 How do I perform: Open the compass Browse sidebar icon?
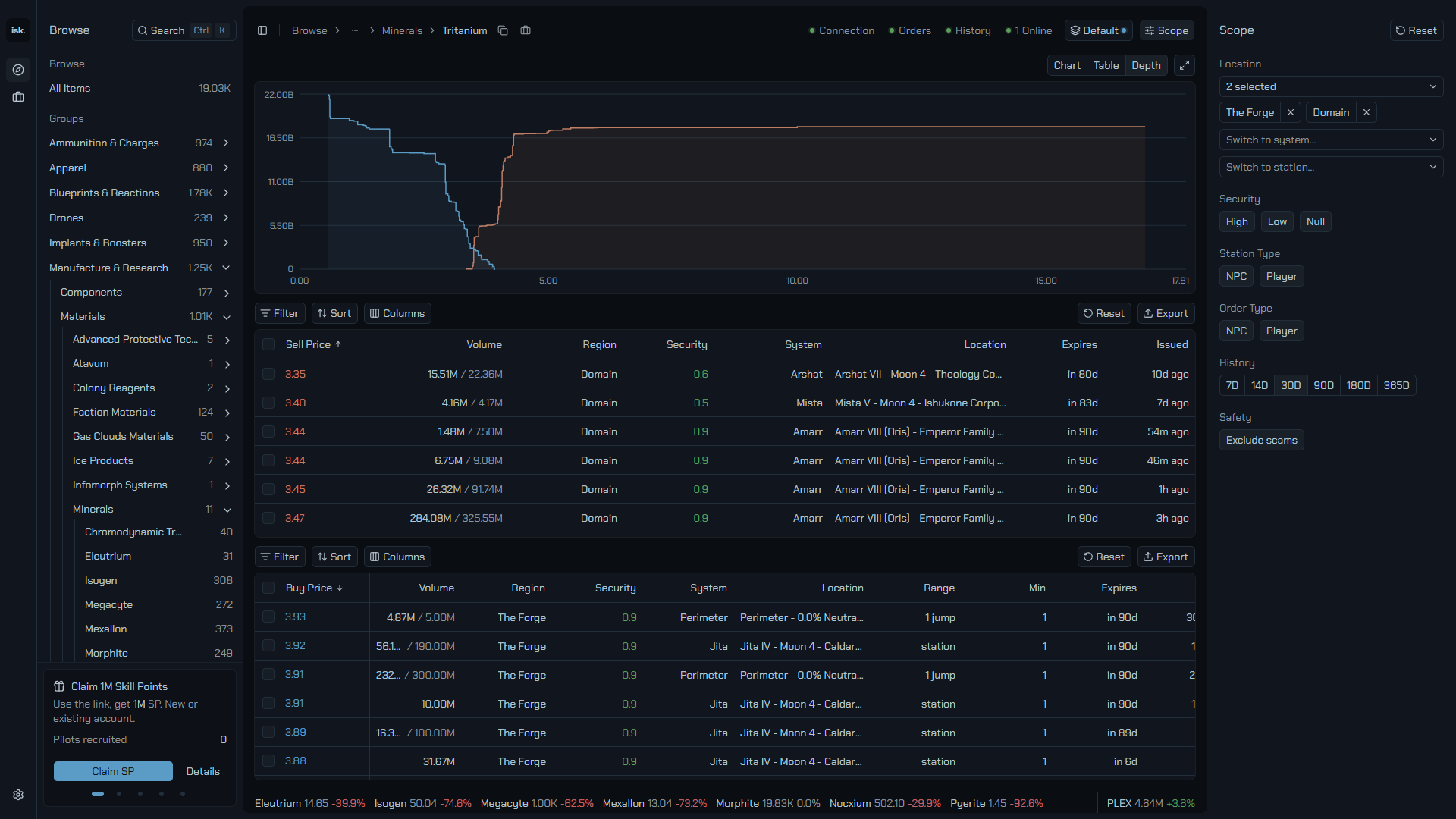point(18,70)
